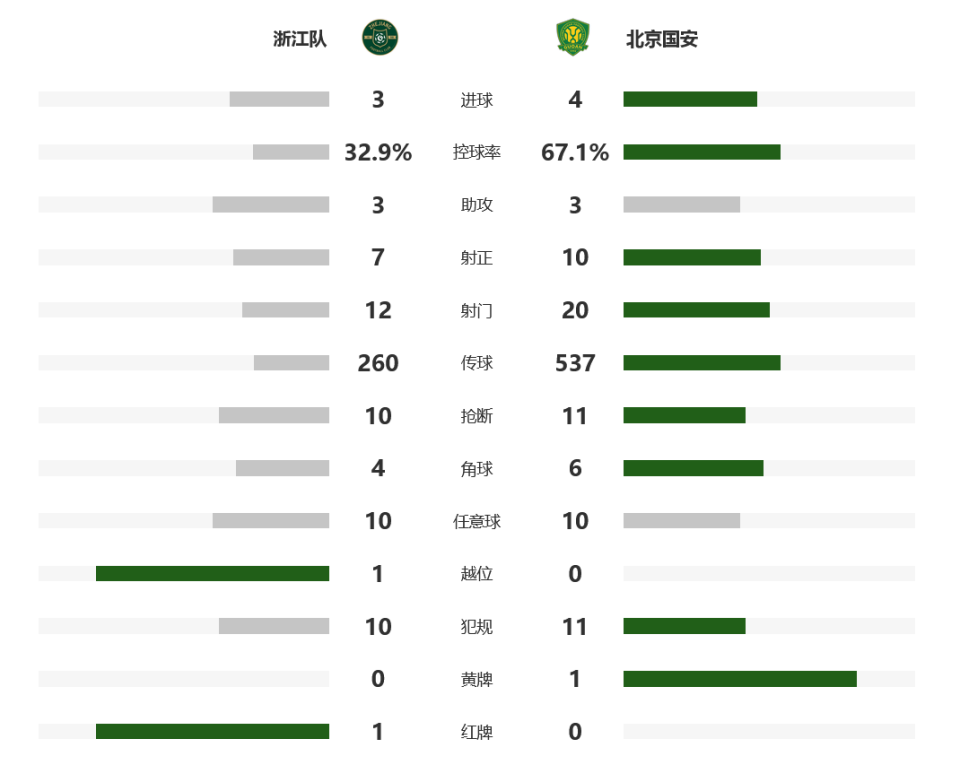960x765 pixels.
Task: Open the 北京国安 team name link
Action: pyautogui.click(x=662, y=39)
